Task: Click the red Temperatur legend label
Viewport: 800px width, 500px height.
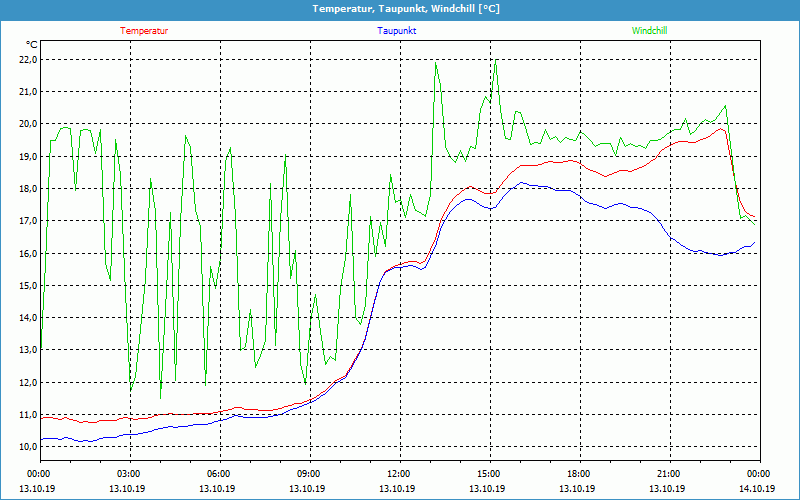Action: (x=144, y=31)
